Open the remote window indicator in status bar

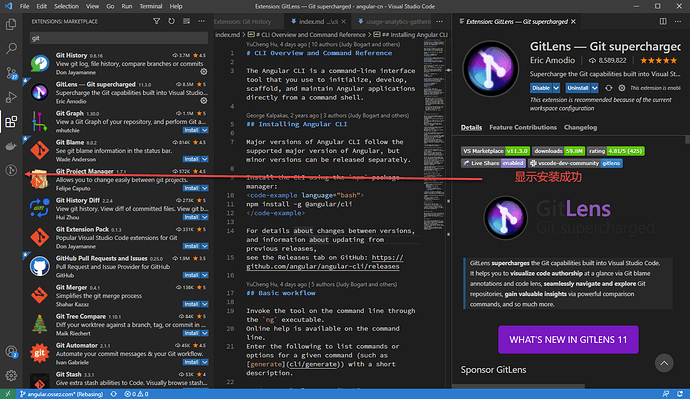pos(8,394)
